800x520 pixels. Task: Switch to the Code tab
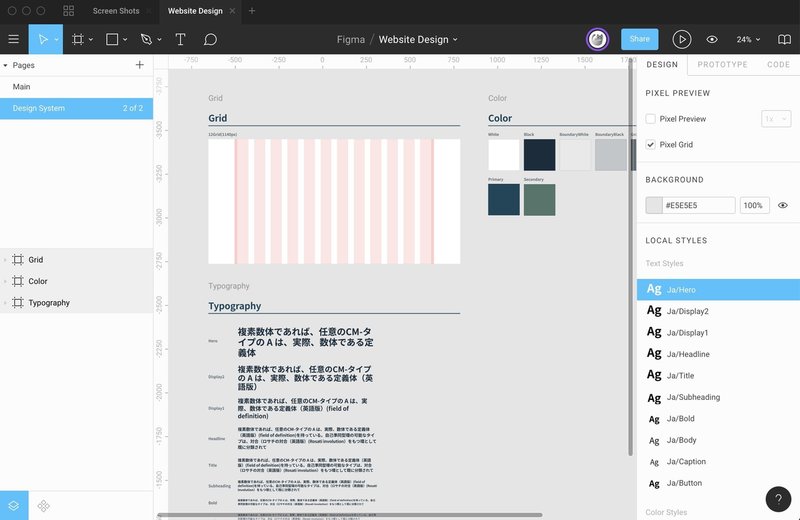[x=778, y=65]
